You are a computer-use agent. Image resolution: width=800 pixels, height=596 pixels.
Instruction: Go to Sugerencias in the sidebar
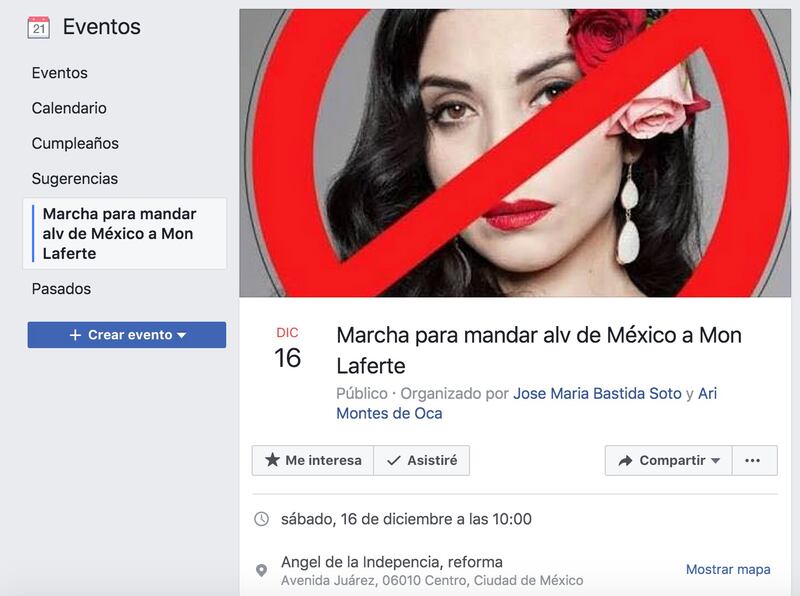(74, 179)
